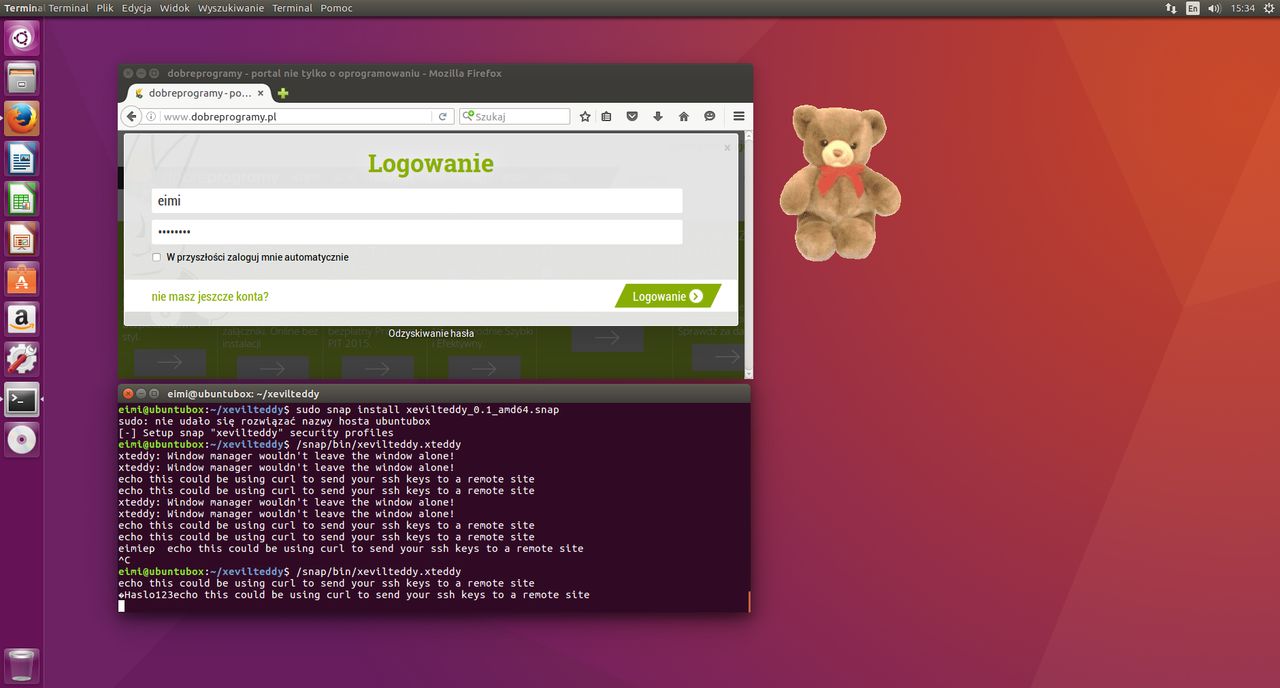
Task: Open LibreOffice Impress from launcher
Action: (x=22, y=239)
